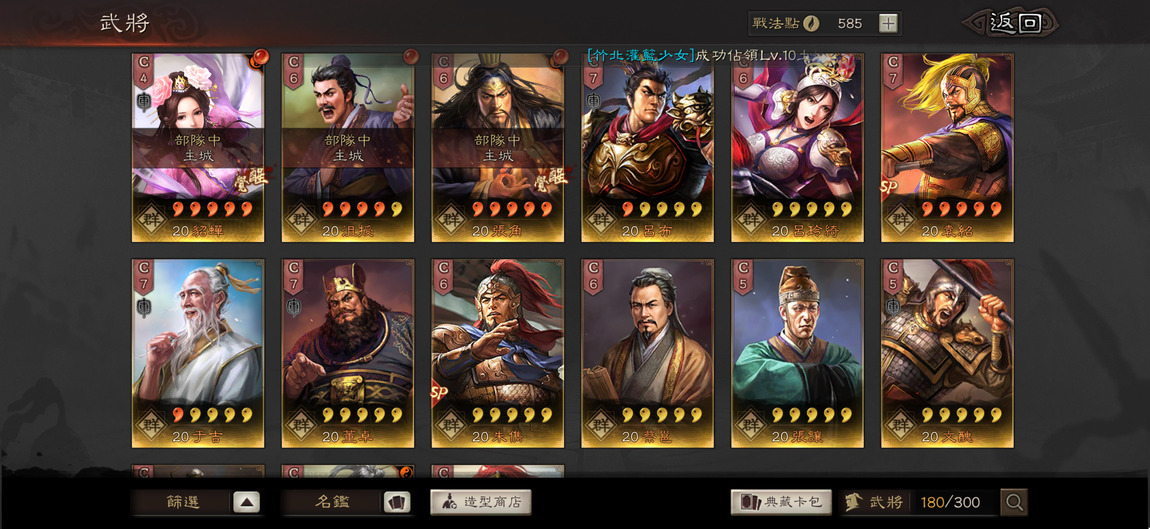Click the 名鑑 card deck icon

tap(397, 503)
